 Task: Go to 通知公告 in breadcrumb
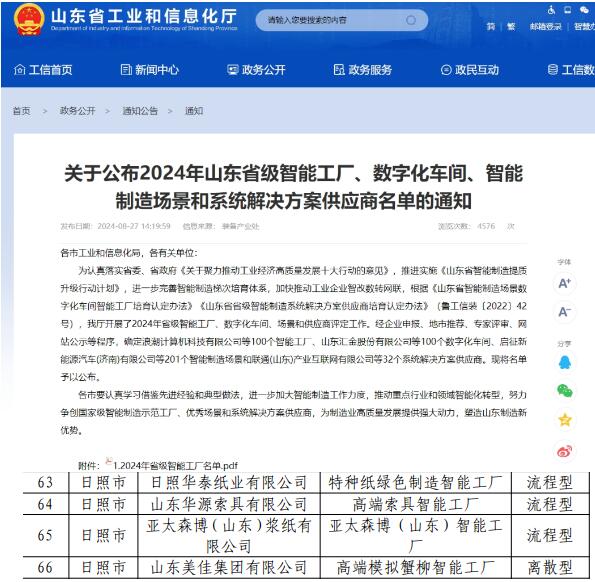(x=140, y=111)
